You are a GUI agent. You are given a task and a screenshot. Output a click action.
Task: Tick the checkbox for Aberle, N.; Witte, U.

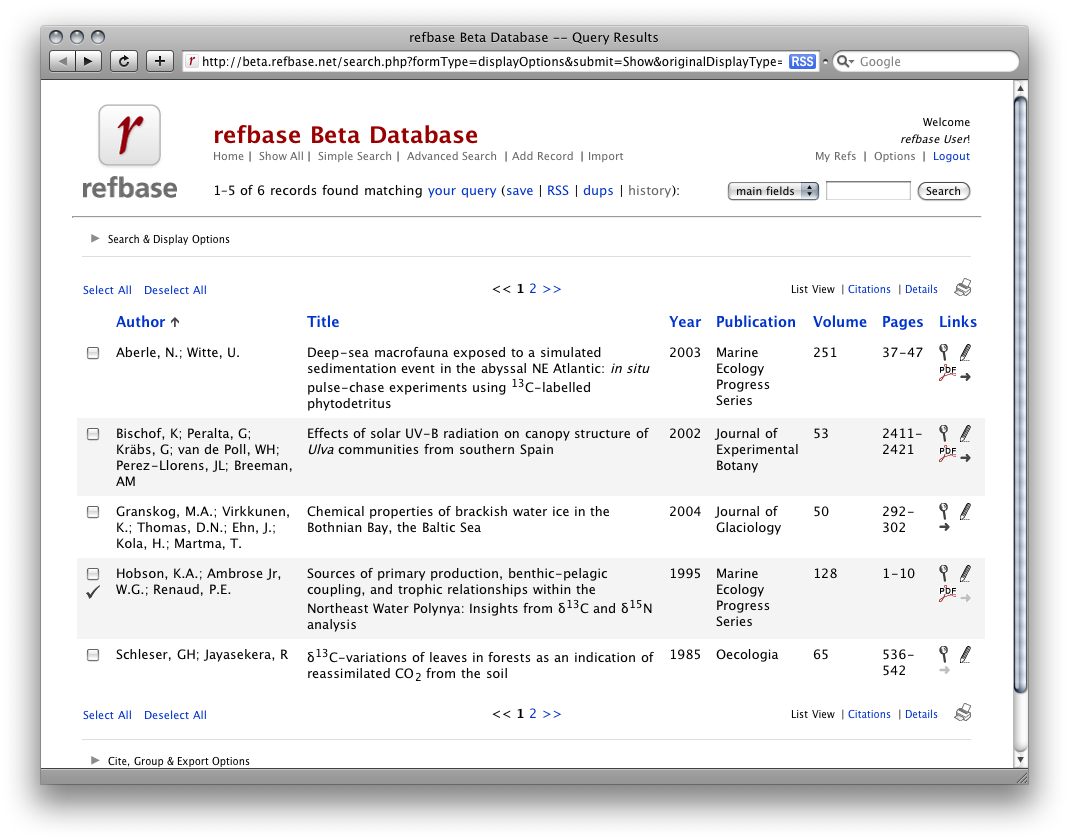93,352
